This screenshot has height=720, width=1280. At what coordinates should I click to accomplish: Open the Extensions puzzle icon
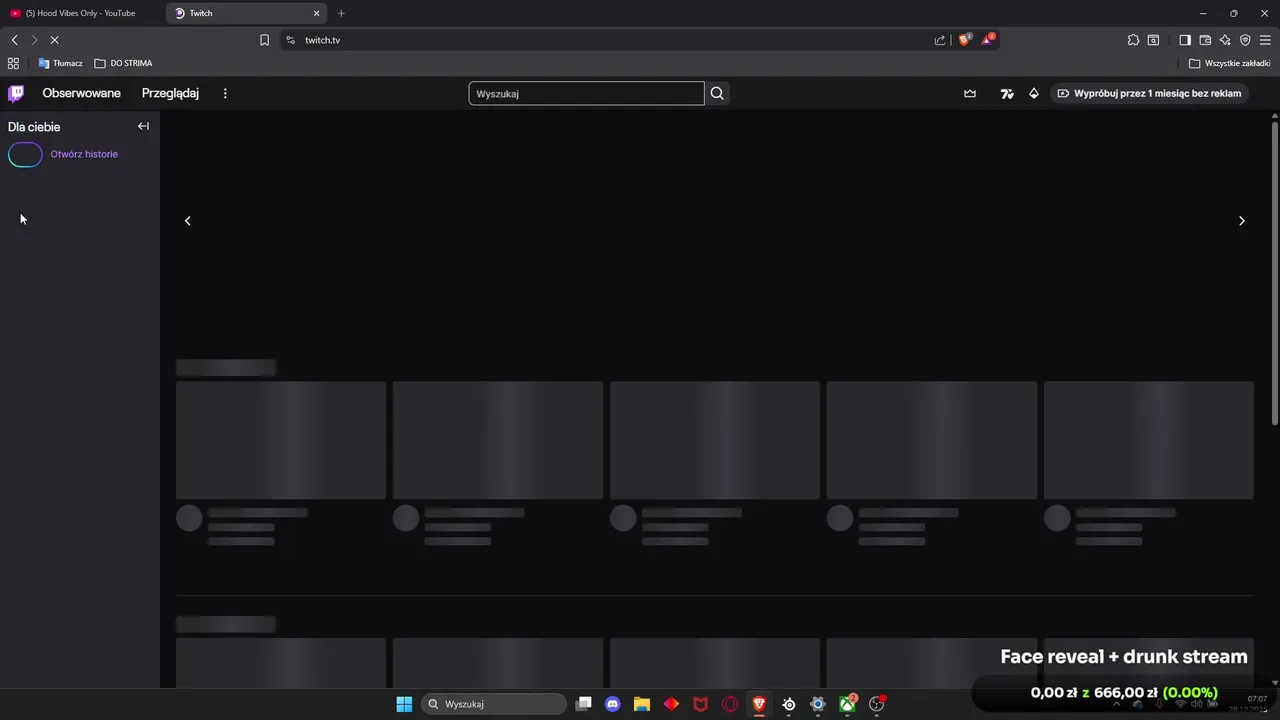[1133, 40]
